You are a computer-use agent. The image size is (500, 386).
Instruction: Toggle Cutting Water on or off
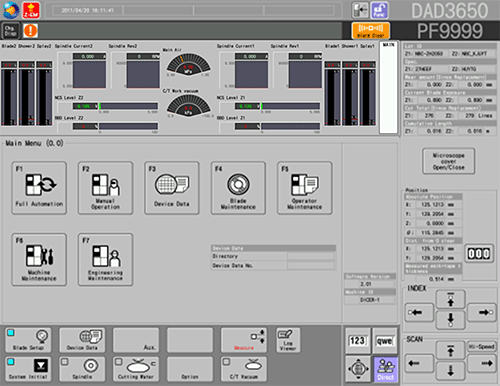(136, 369)
